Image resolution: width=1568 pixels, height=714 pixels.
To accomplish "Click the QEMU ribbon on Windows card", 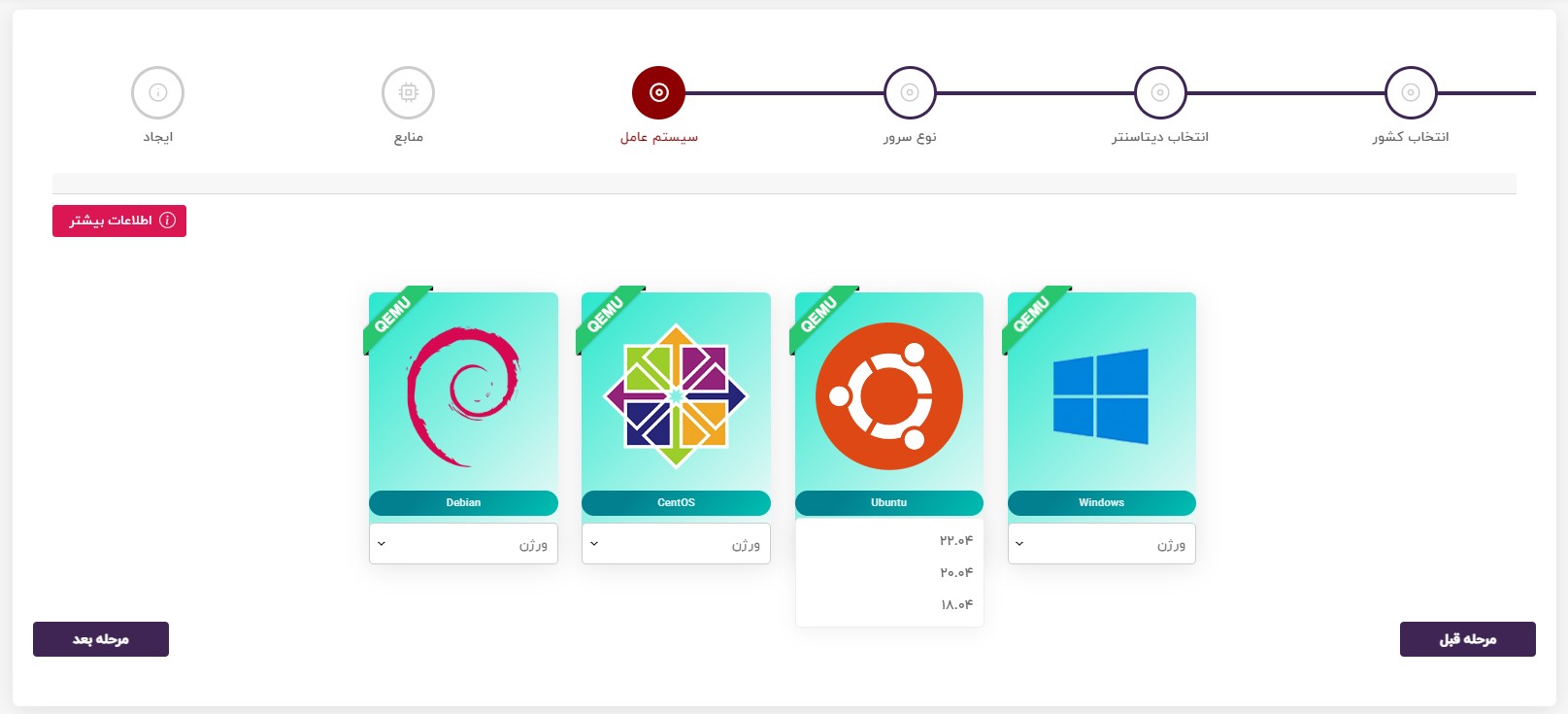I will pos(1034,317).
